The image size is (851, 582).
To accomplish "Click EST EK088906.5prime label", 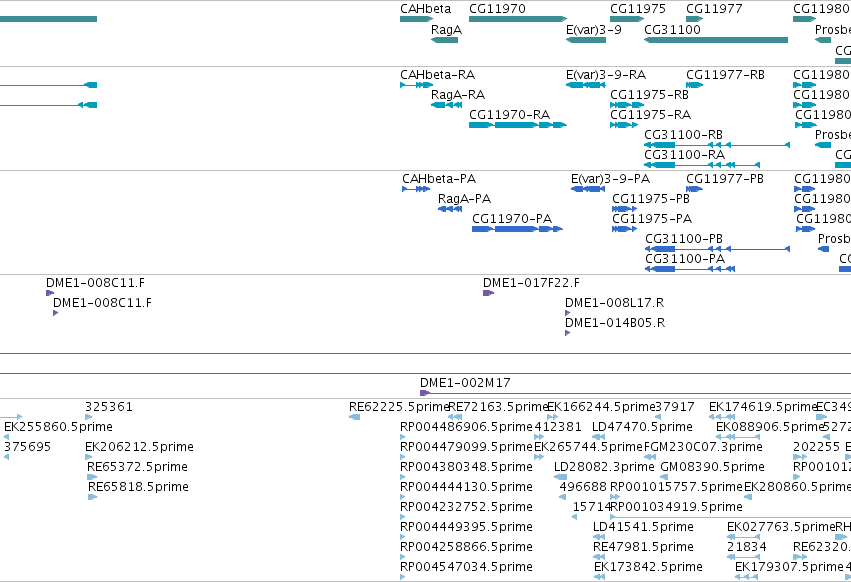I will coord(770,427).
